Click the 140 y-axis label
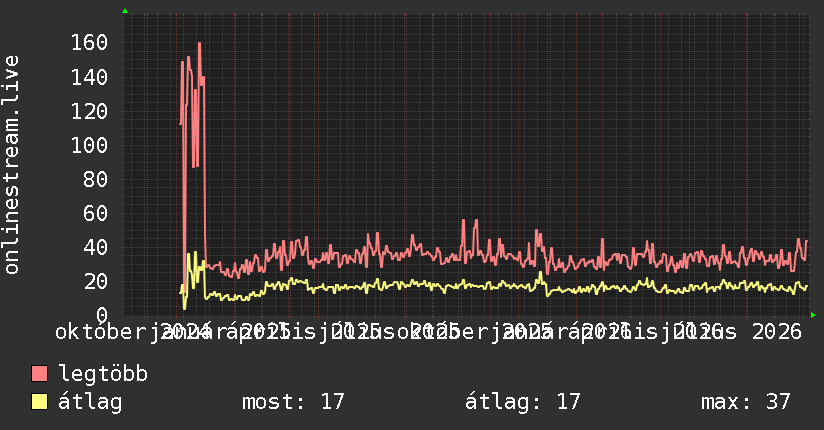The image size is (824, 430). [89, 77]
